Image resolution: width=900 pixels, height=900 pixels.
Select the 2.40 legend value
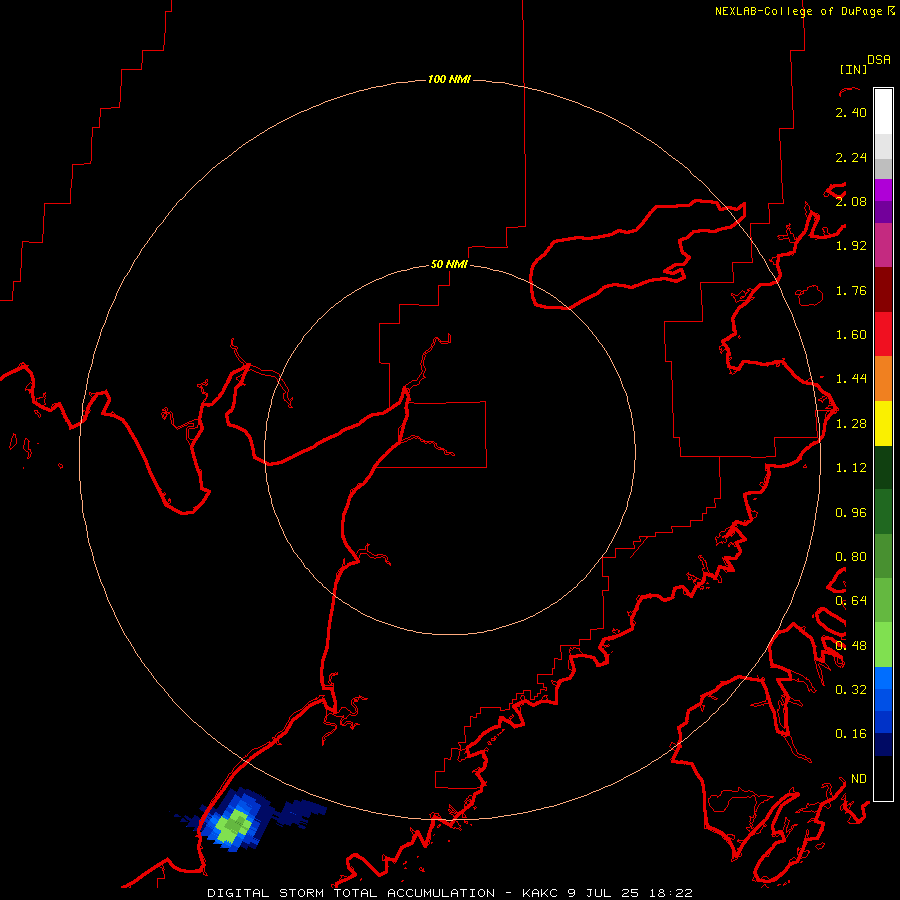click(x=851, y=112)
